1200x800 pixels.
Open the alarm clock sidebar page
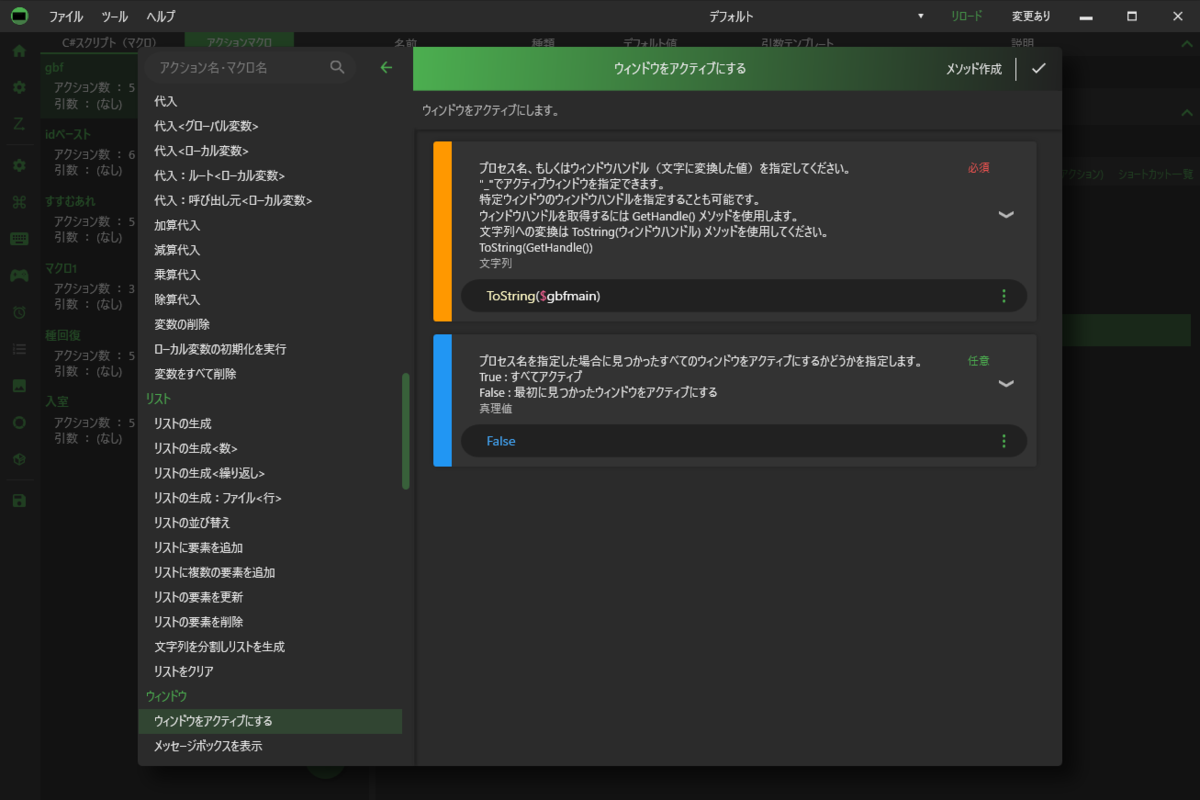click(x=19, y=312)
